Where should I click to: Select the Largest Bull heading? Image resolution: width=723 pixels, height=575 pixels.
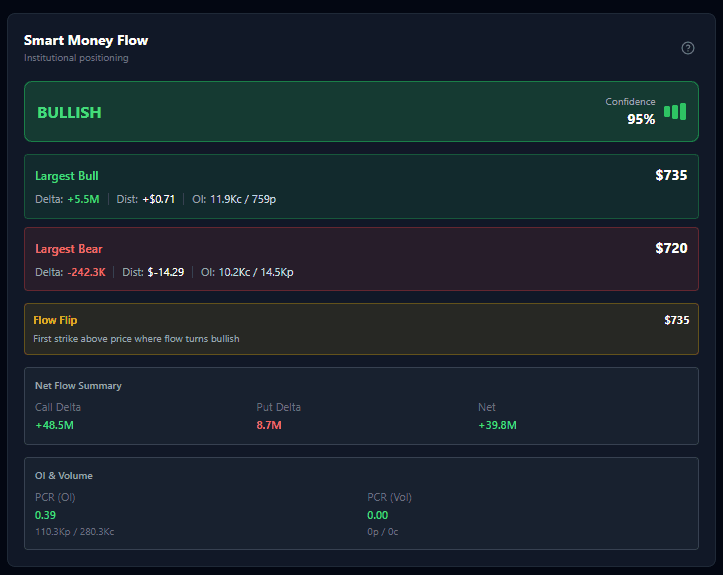click(x=67, y=176)
